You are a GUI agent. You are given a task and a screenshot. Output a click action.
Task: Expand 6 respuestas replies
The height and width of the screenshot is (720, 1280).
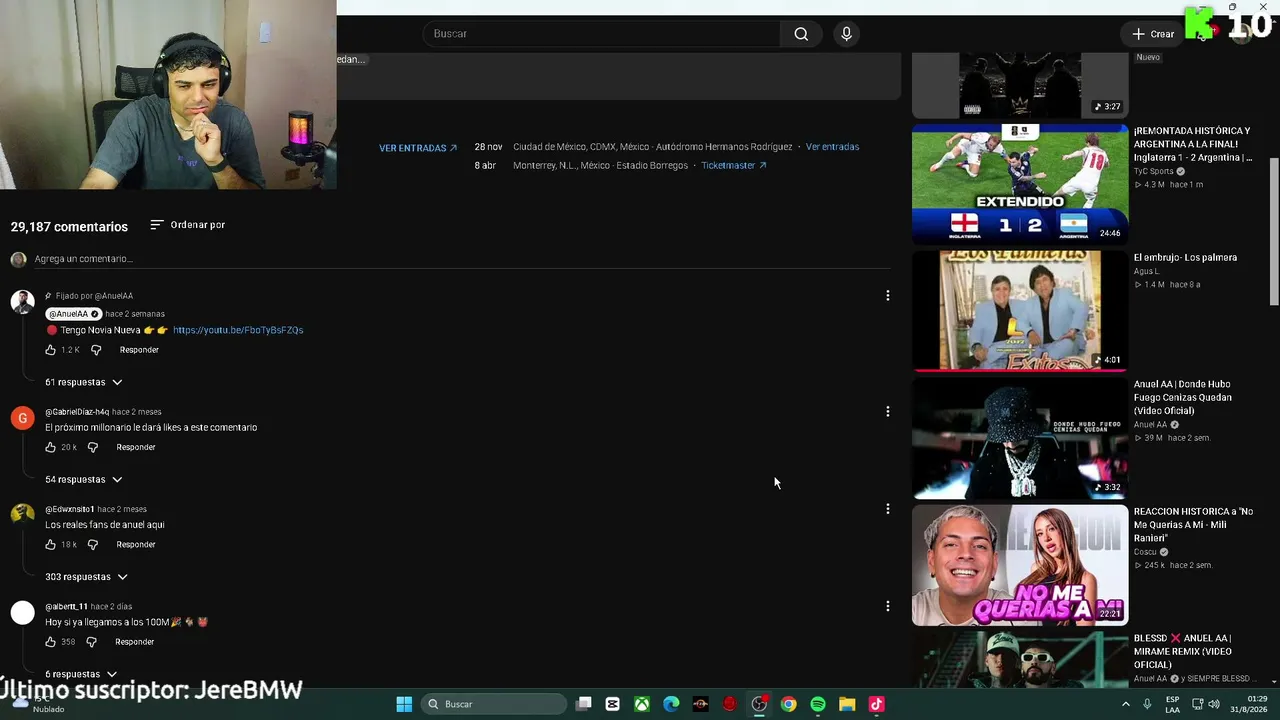81,674
